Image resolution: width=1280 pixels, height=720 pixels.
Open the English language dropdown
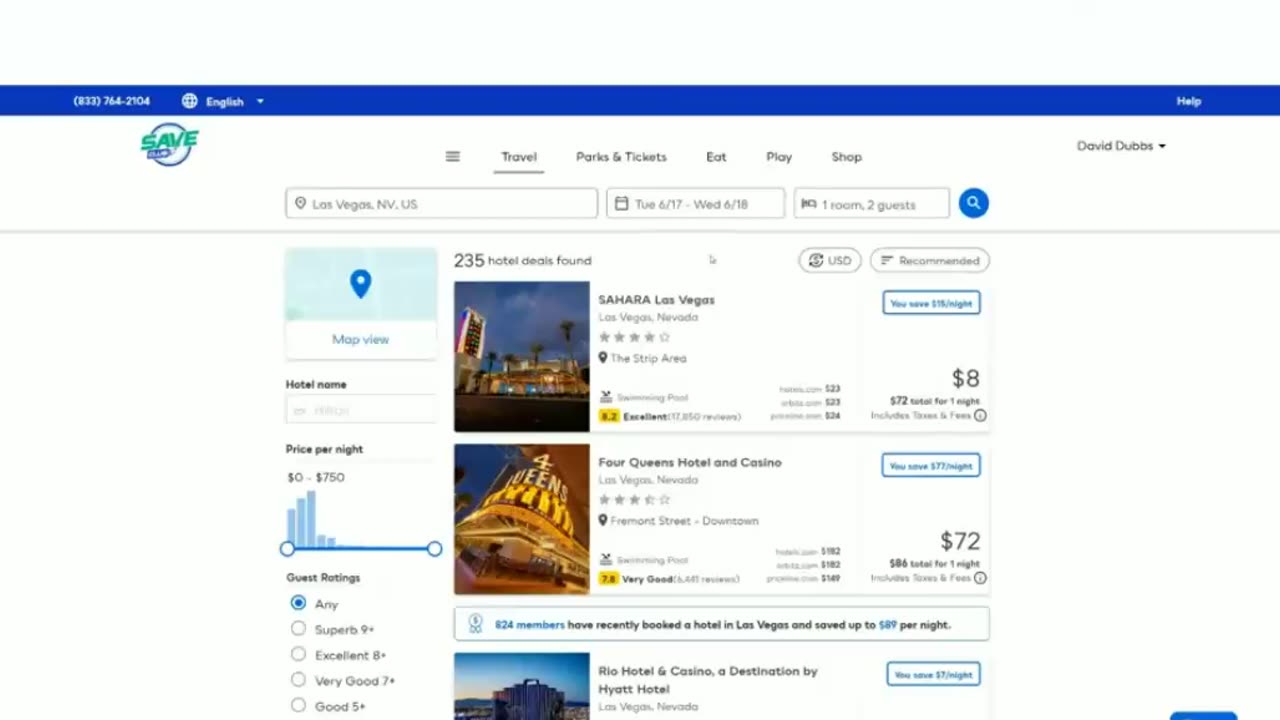223,101
